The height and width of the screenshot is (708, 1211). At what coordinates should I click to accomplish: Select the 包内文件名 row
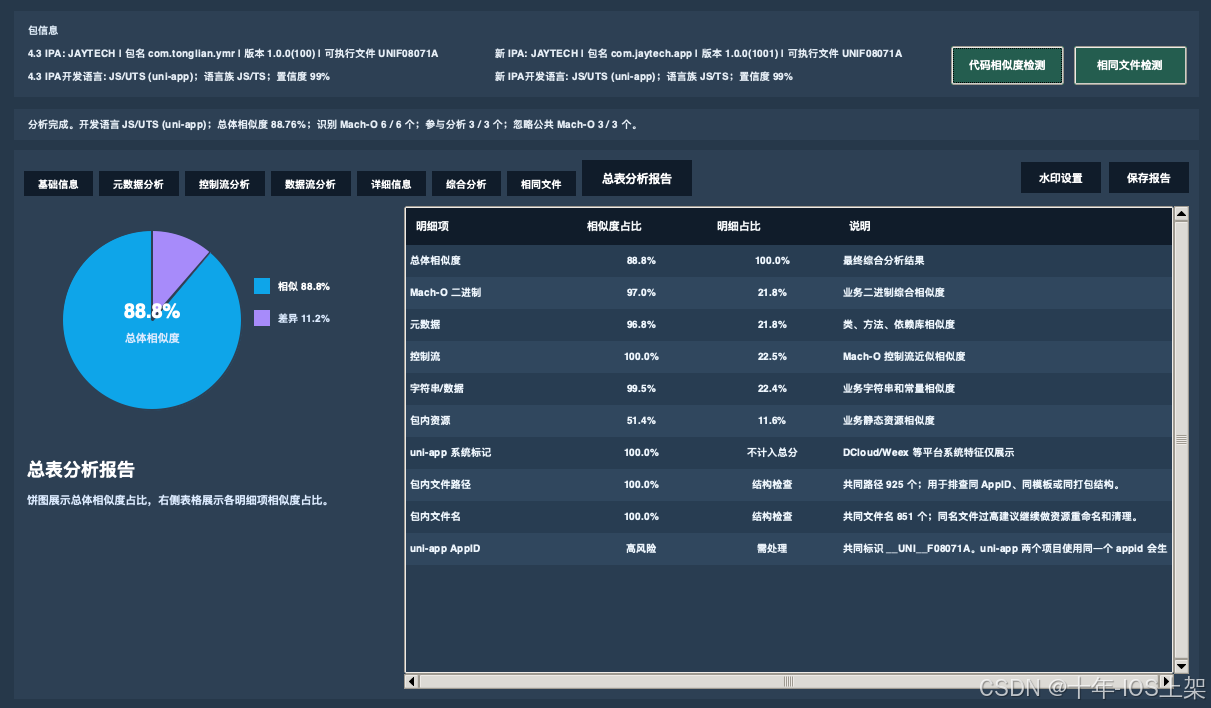pyautogui.click(x=788, y=516)
